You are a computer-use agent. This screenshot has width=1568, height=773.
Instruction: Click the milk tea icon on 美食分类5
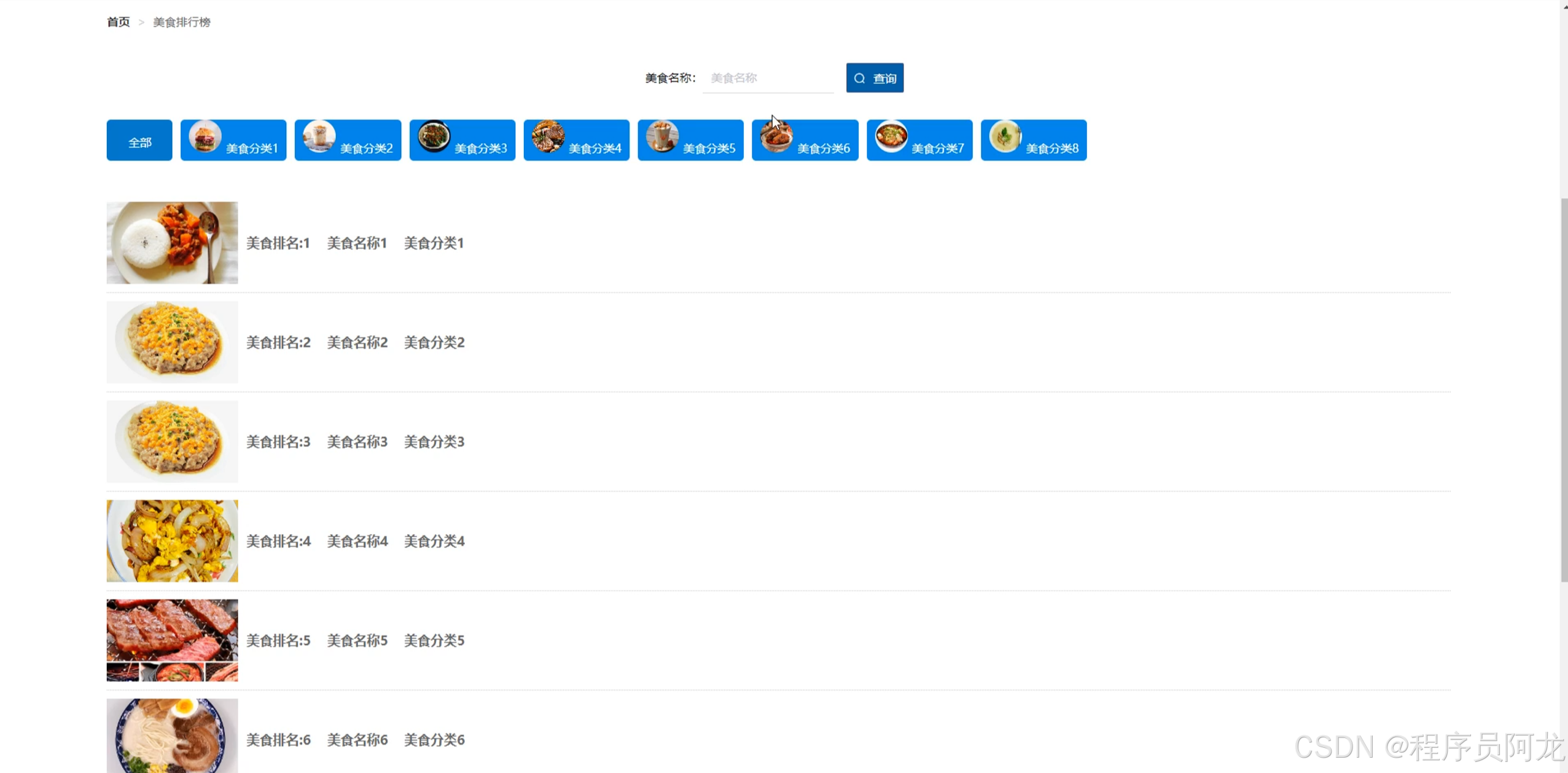[662, 136]
